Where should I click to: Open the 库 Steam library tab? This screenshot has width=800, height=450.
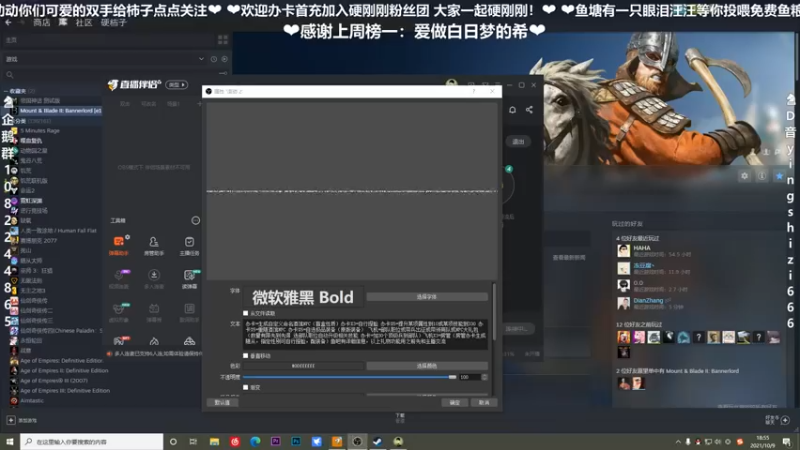point(63,22)
